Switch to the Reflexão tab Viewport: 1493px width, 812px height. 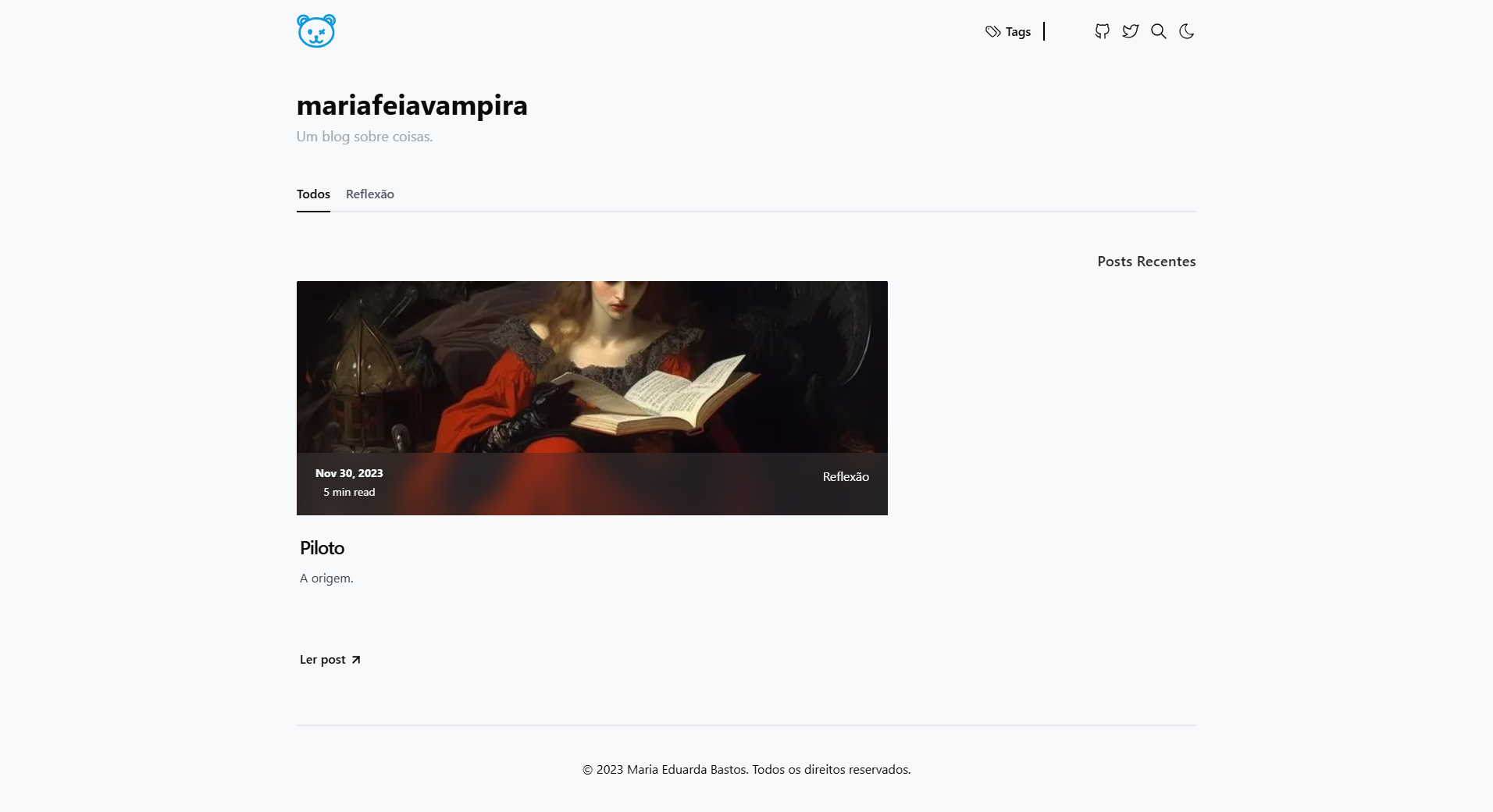point(369,194)
